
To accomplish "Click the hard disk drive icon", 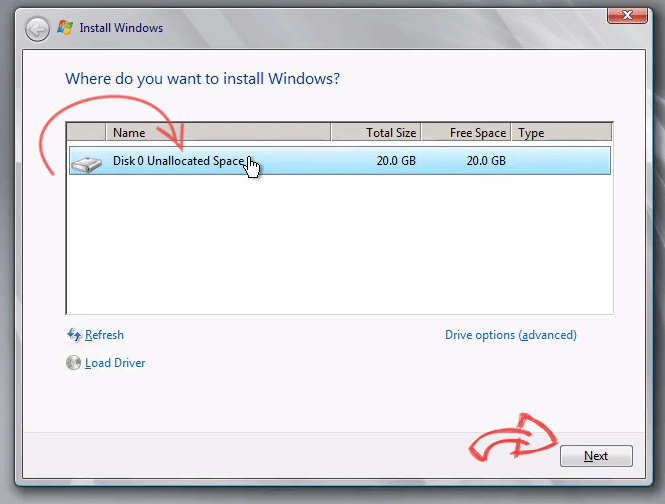I will click(87, 164).
